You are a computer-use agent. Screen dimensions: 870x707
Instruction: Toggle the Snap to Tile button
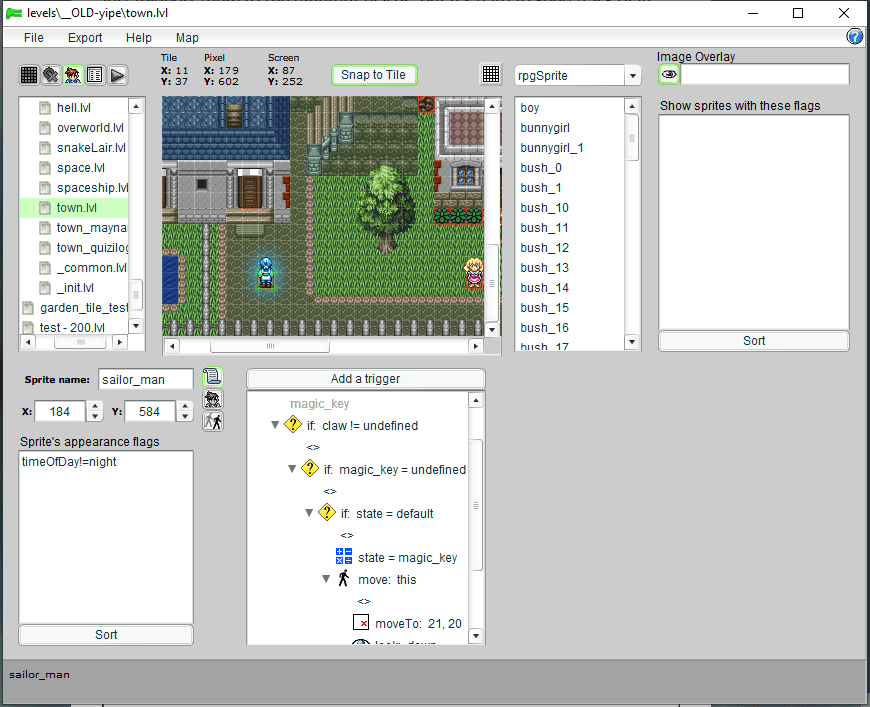click(x=373, y=75)
